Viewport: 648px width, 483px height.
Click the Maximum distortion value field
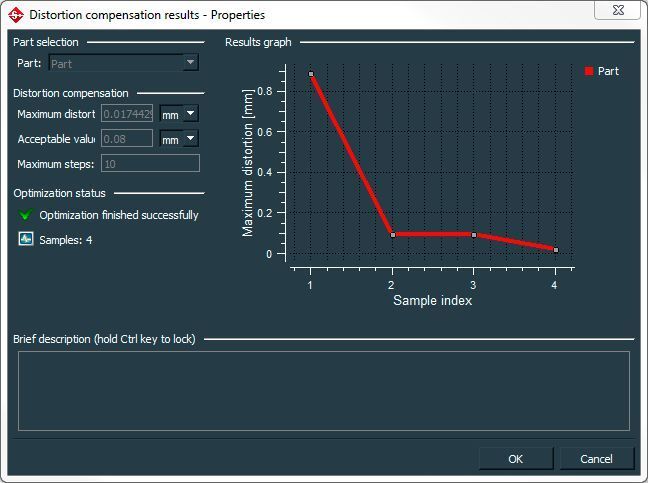(x=127, y=114)
